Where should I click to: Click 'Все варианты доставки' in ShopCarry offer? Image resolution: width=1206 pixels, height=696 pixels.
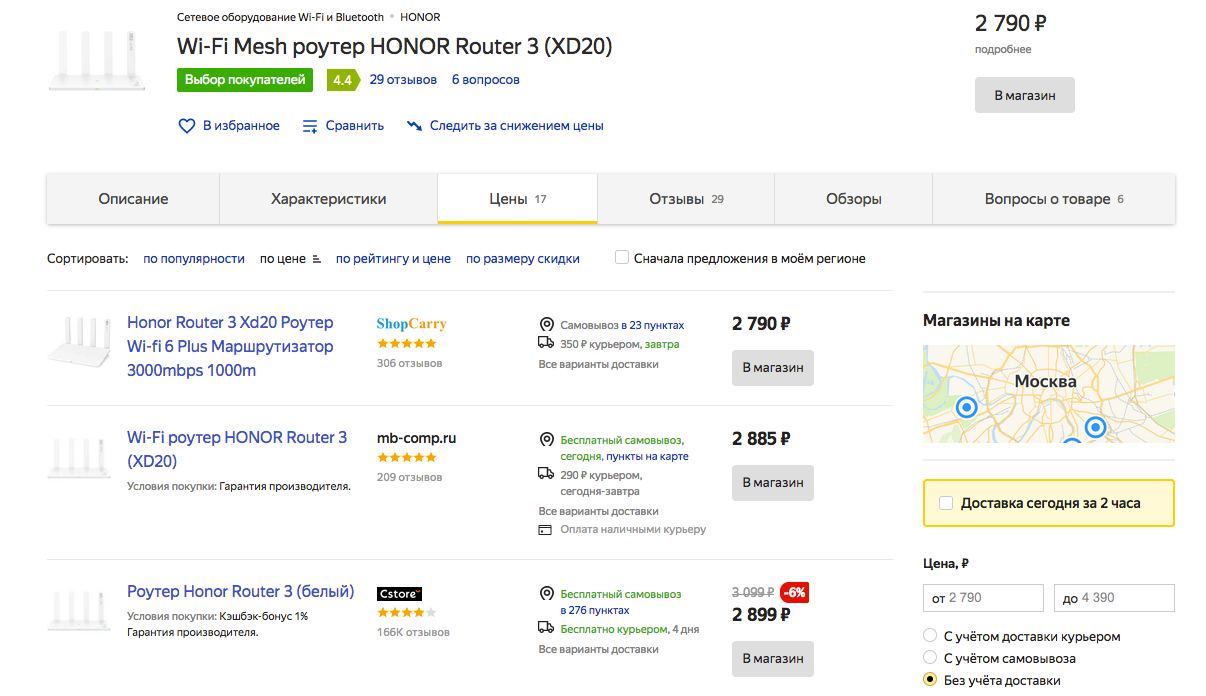click(x=598, y=364)
